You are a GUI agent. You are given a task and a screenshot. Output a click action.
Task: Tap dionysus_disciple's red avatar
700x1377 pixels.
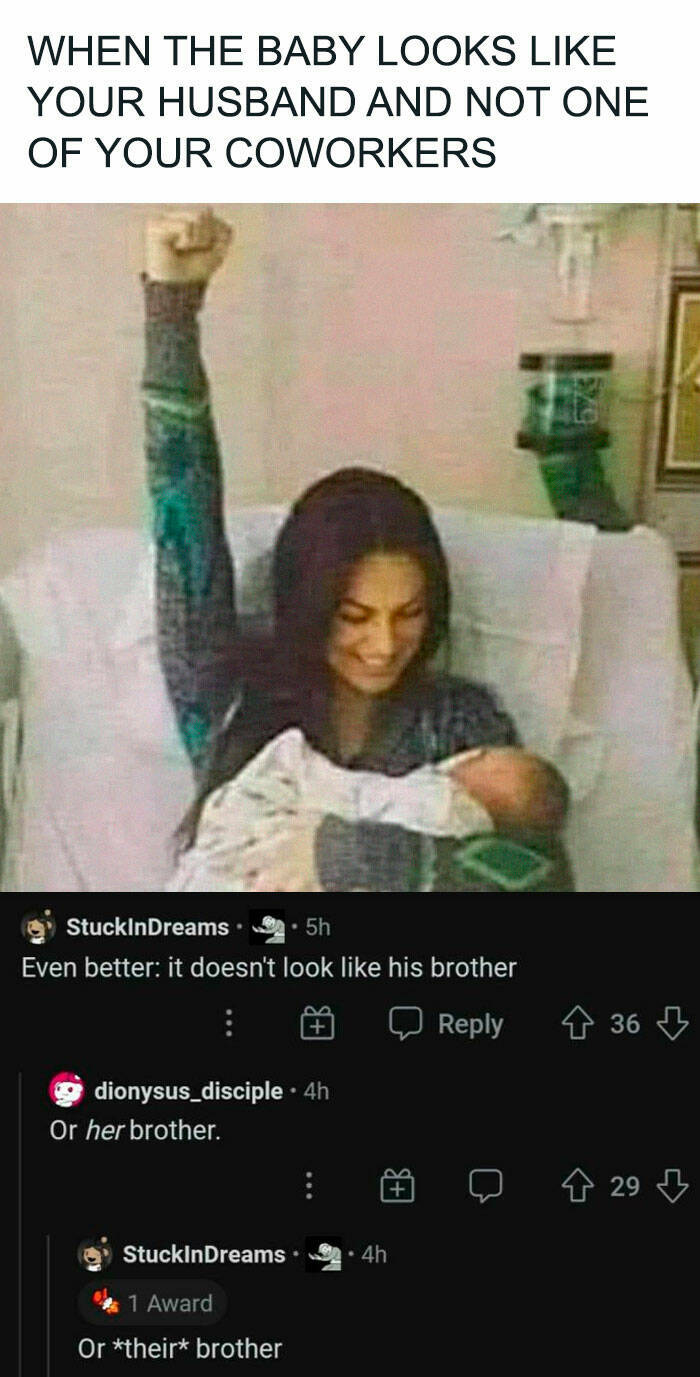click(66, 1090)
